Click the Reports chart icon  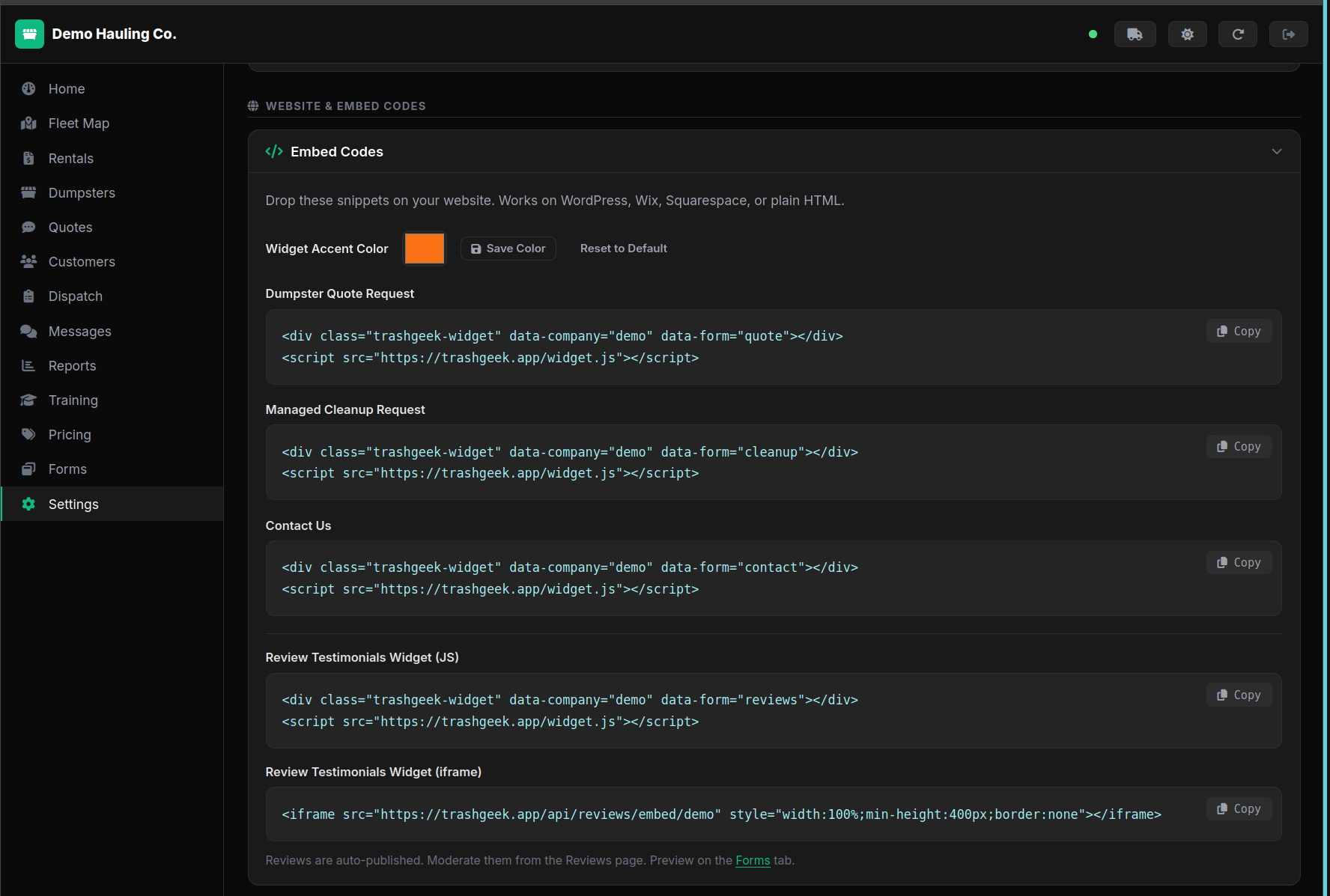point(28,365)
